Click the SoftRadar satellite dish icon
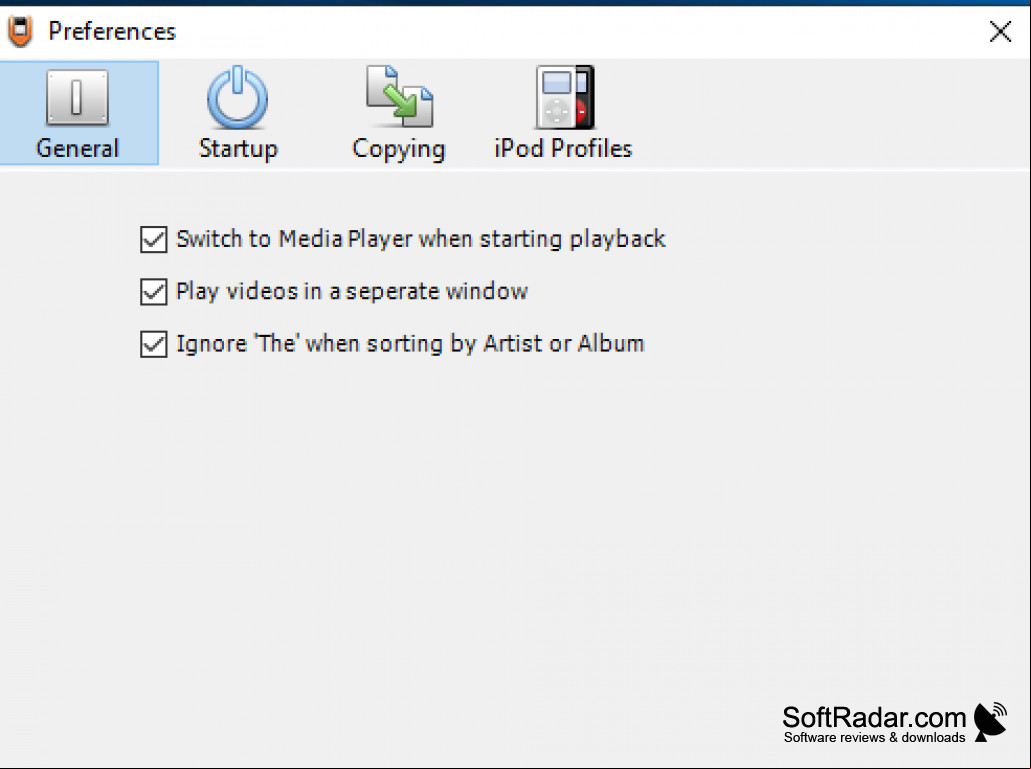This screenshot has height=769, width=1031. pos(991,721)
